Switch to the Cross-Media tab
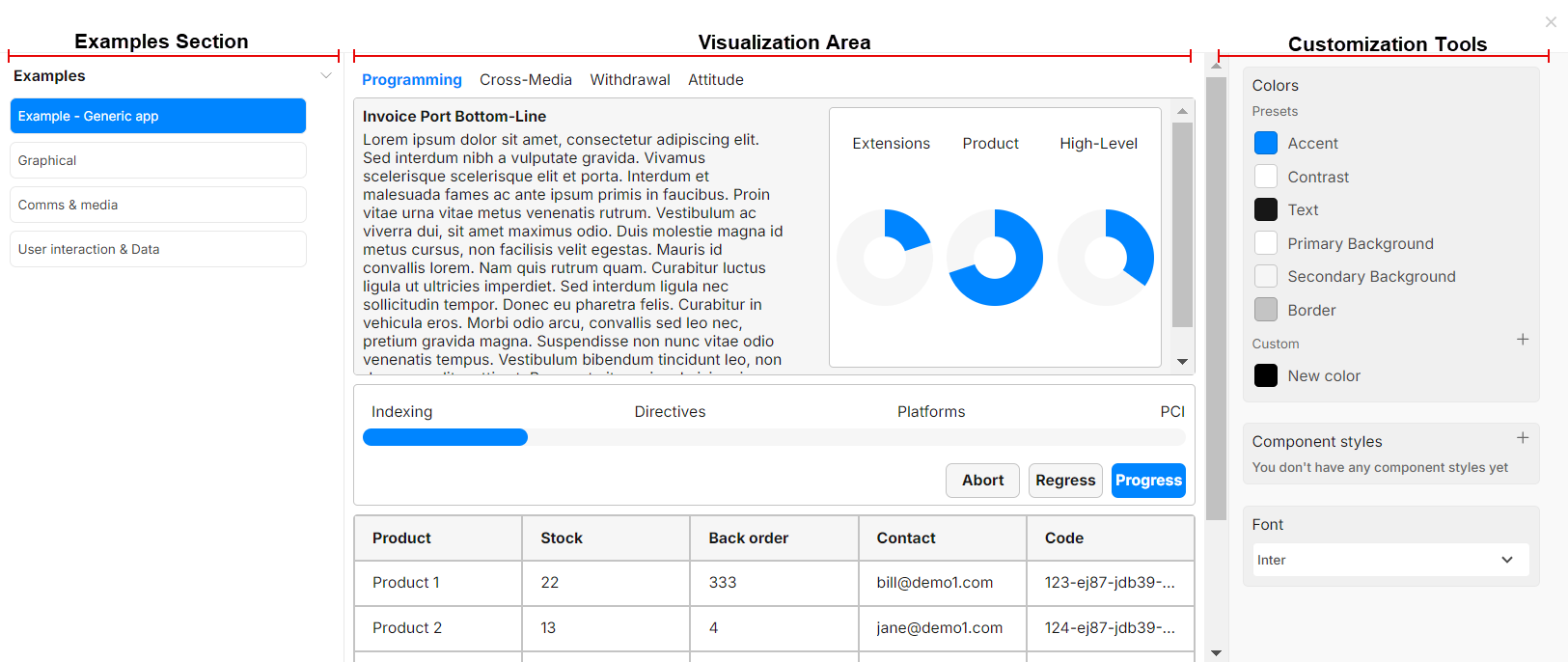Image resolution: width=1568 pixels, height=662 pixels. click(x=526, y=80)
